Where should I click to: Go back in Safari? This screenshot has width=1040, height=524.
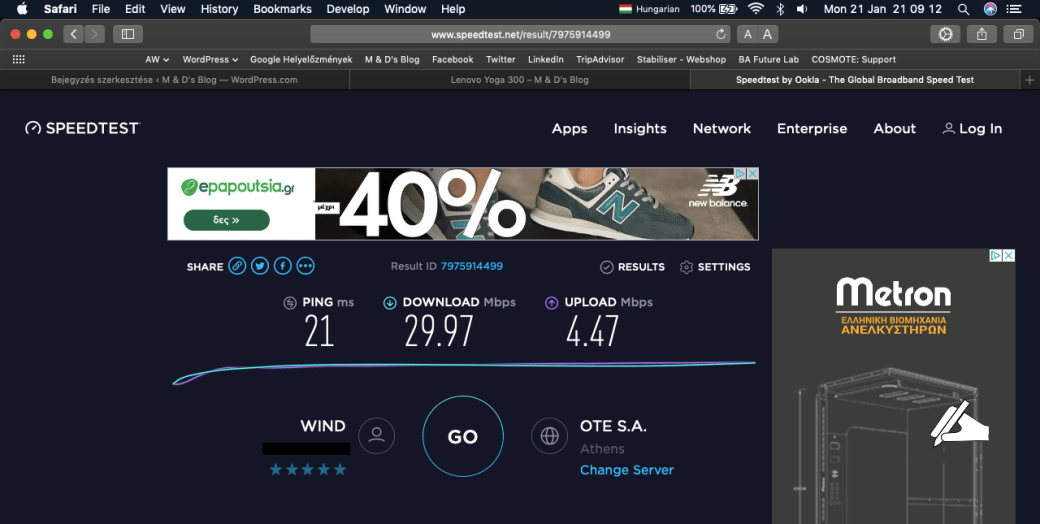point(73,34)
